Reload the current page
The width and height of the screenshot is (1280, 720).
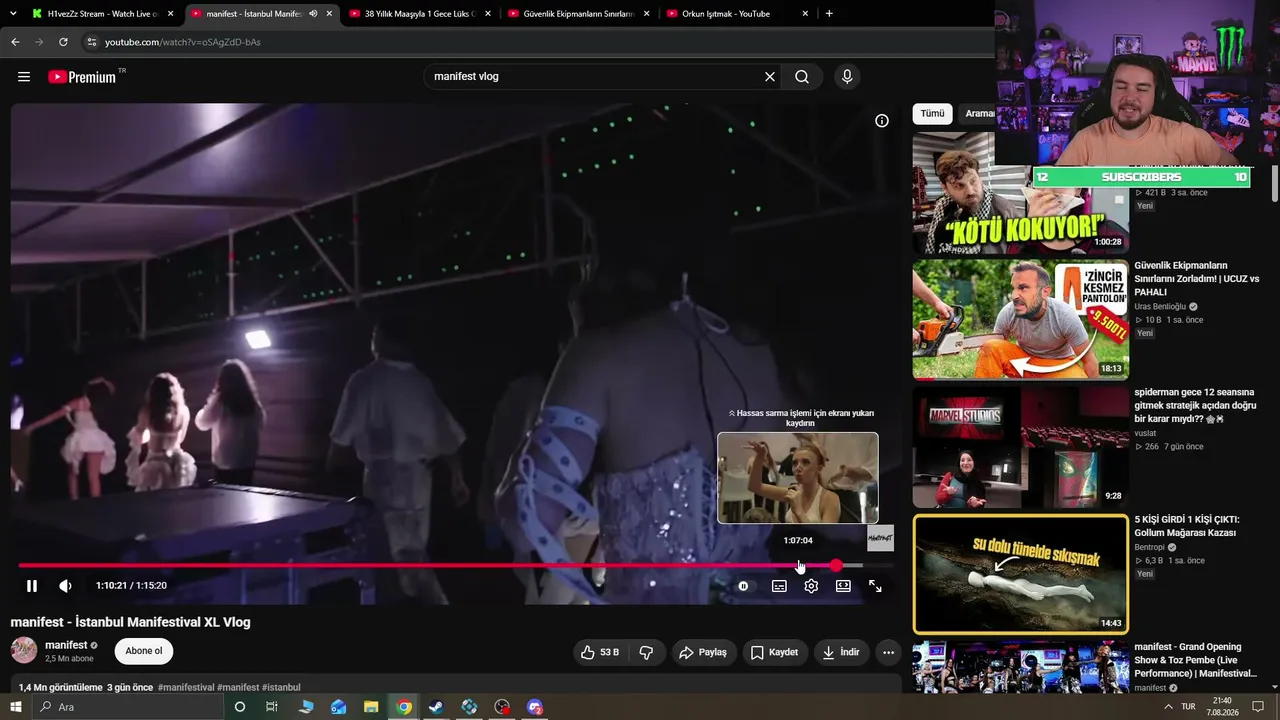63,42
